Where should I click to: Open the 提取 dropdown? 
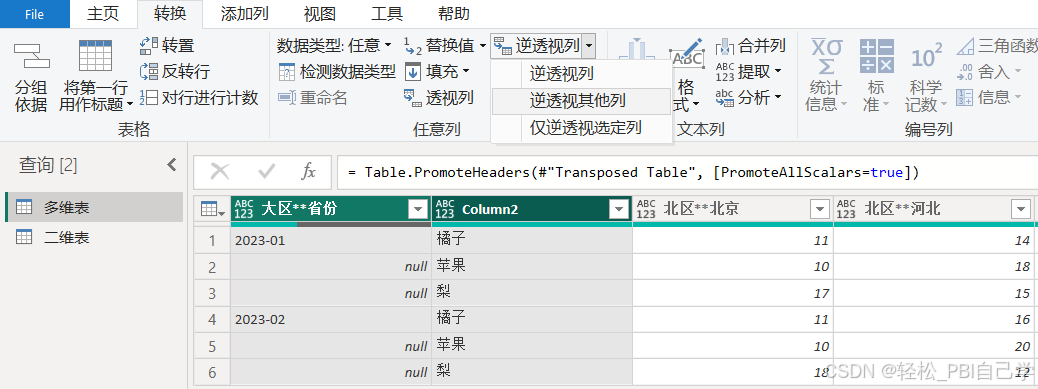(x=749, y=71)
